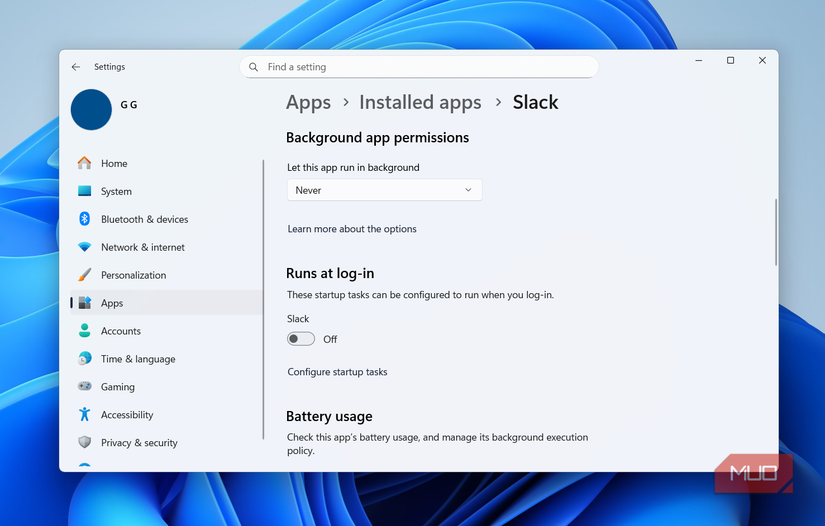Click the Privacy & security shield icon
The height and width of the screenshot is (526, 825).
click(84, 443)
